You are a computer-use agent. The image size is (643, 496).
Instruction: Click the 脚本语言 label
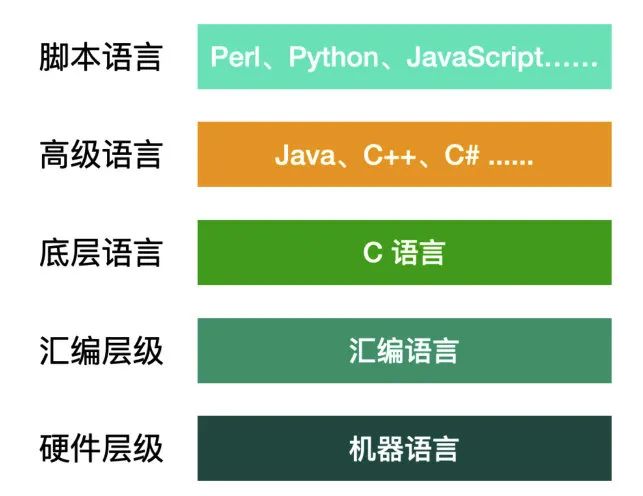point(101,56)
